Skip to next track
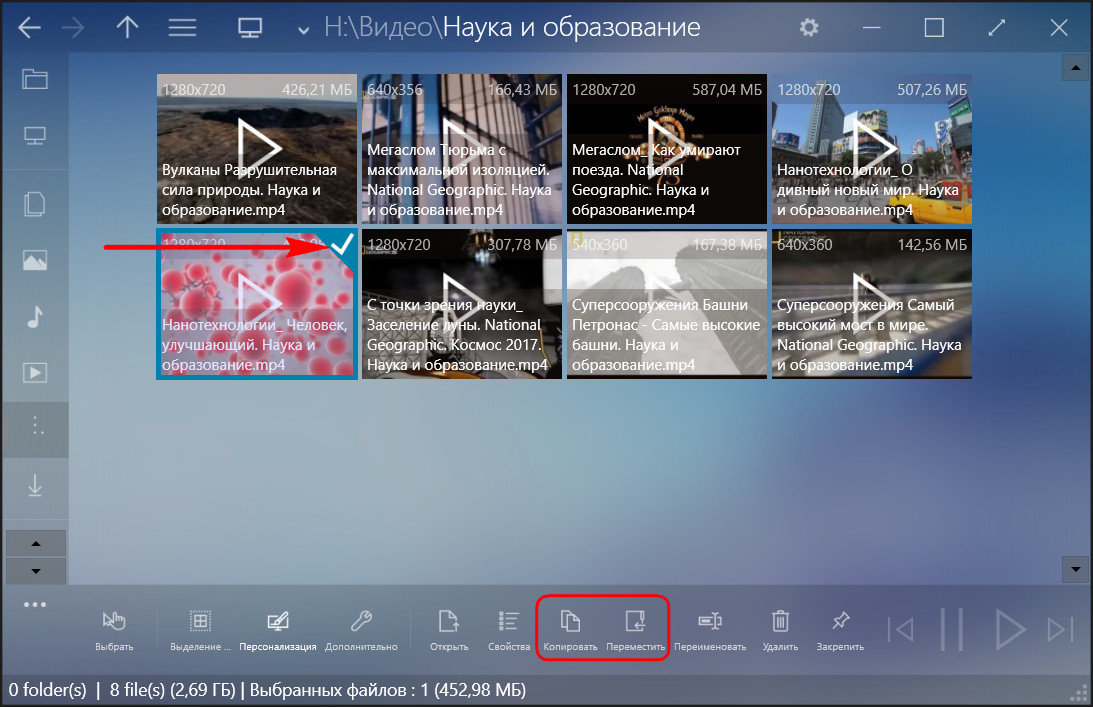The height and width of the screenshot is (707, 1093). 1060,630
